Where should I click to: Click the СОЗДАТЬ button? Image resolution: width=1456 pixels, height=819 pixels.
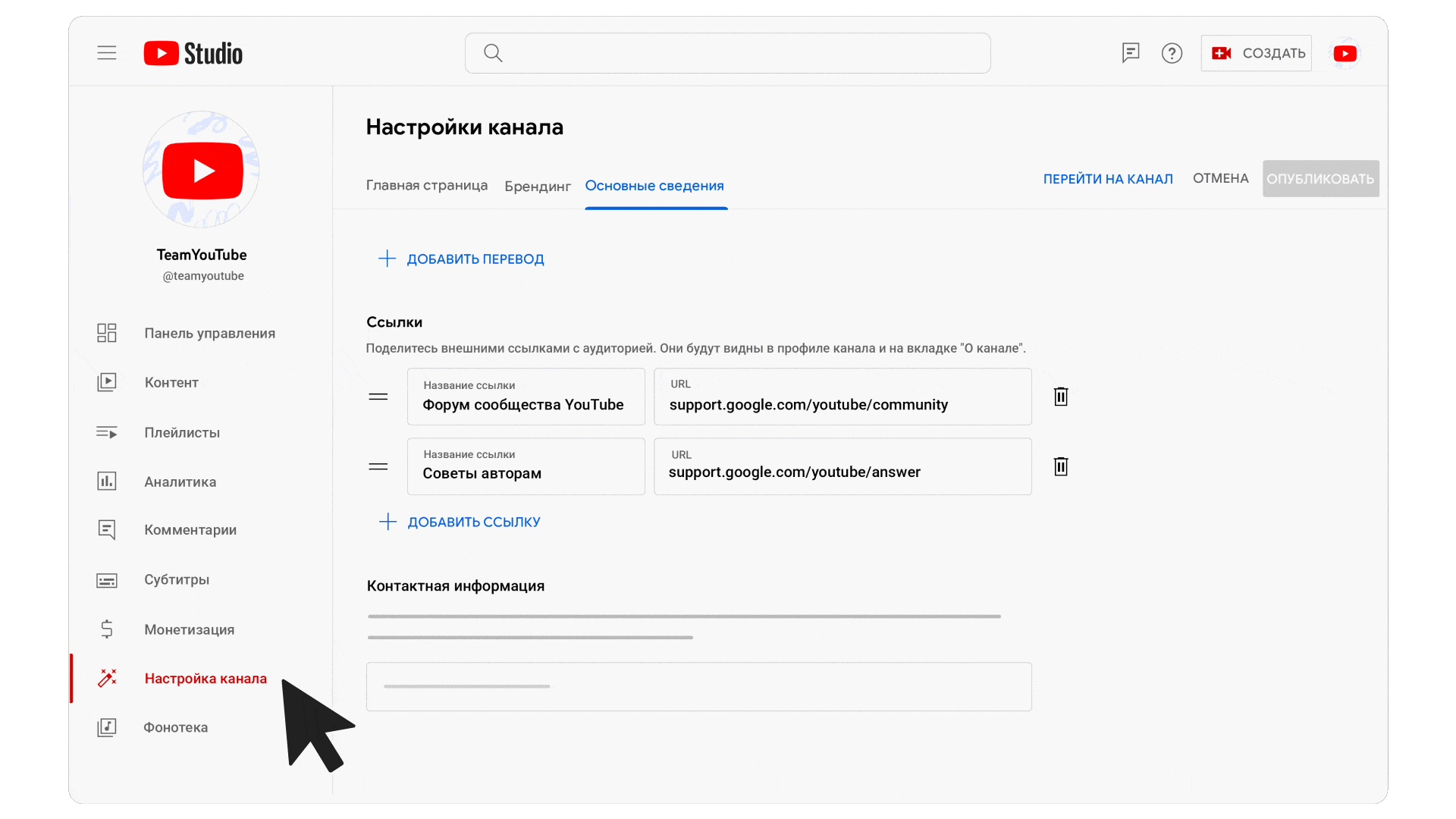[1257, 53]
